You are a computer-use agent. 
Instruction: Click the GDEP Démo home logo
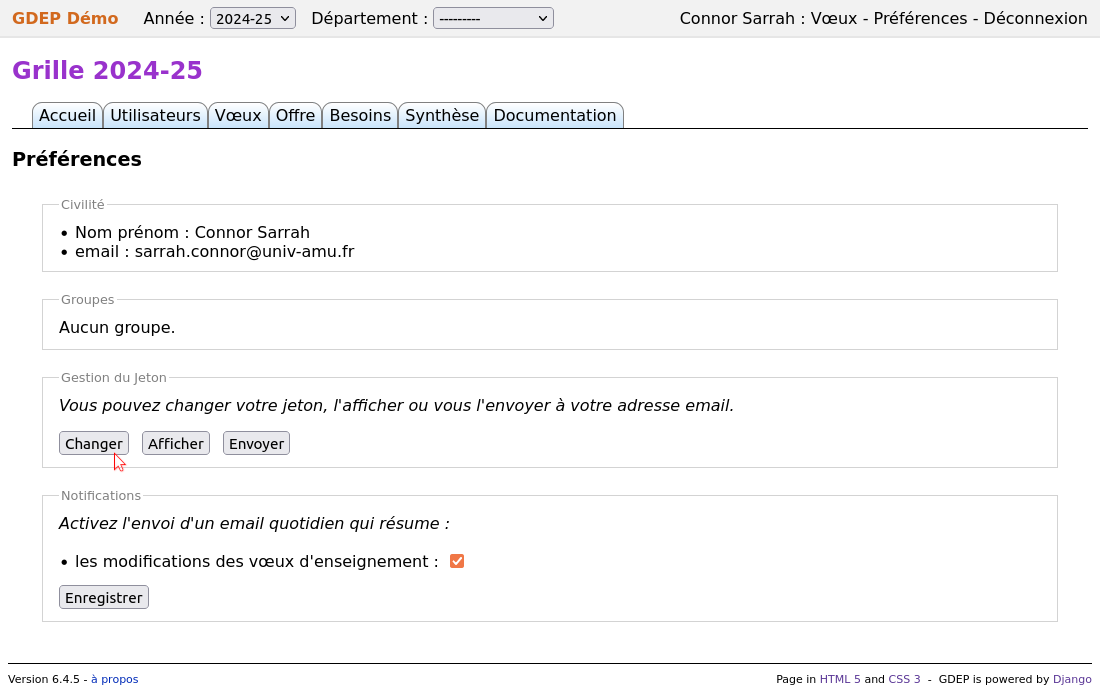(x=64, y=18)
